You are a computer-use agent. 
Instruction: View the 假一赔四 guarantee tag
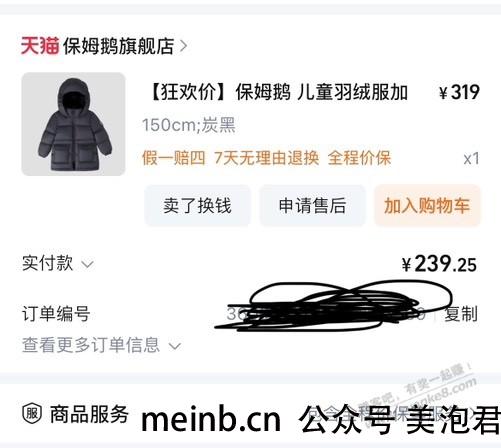(173, 158)
